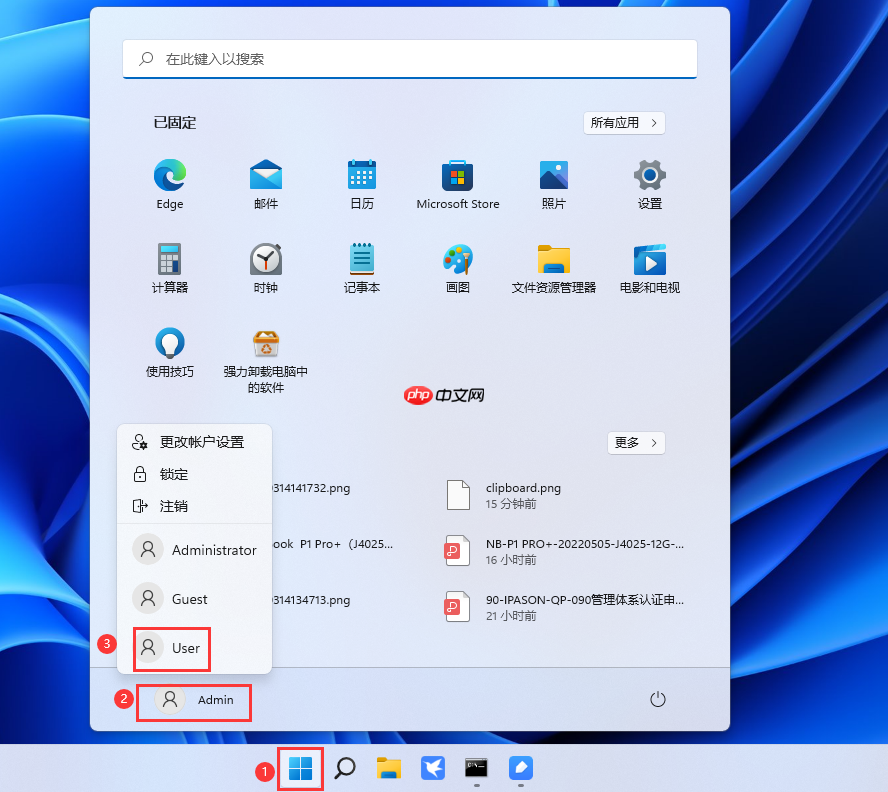Screen dimensions: 888x792
Task: Open Microsoft Store
Action: click(457, 183)
